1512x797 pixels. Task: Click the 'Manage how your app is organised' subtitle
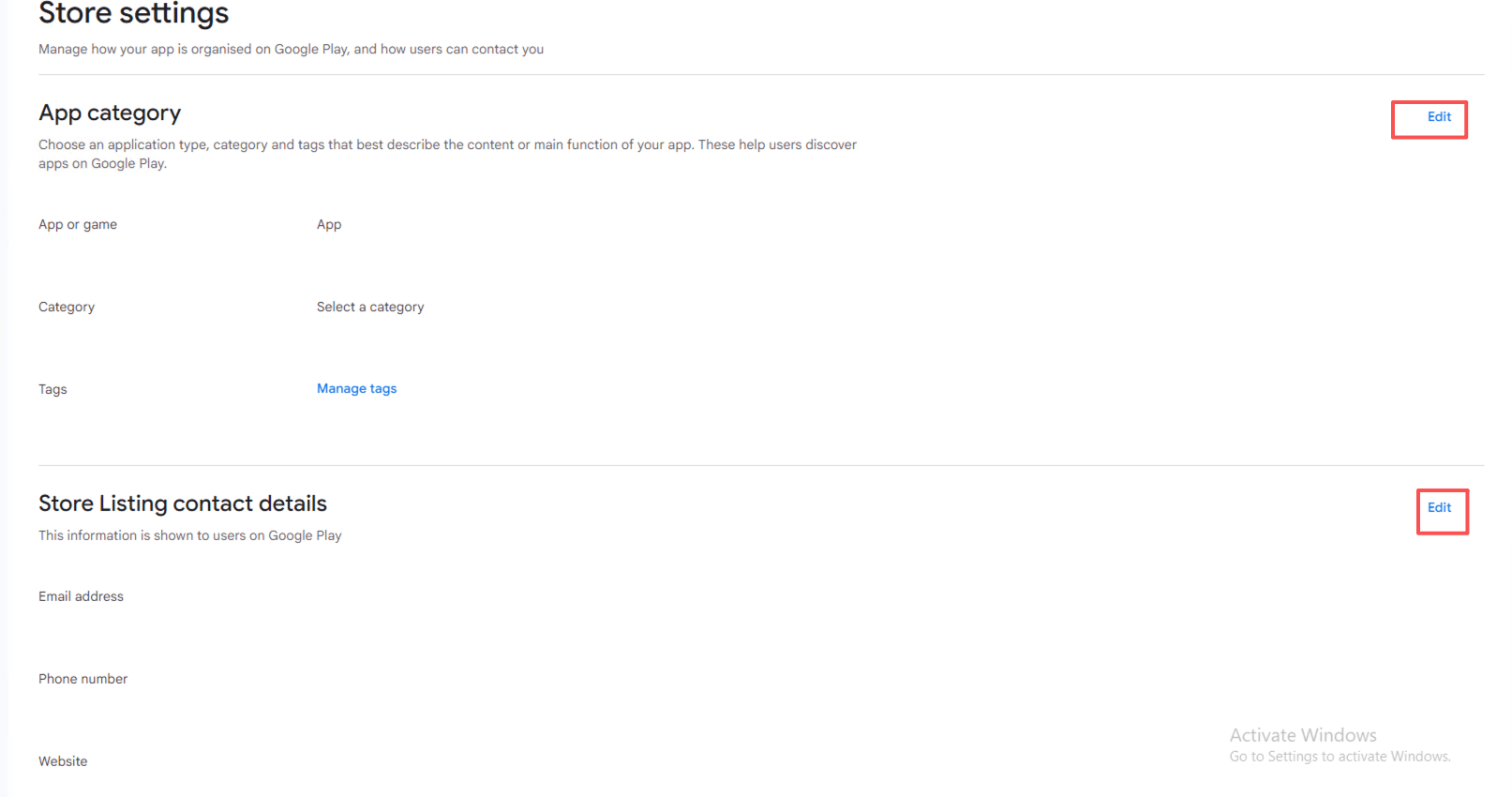tap(291, 49)
